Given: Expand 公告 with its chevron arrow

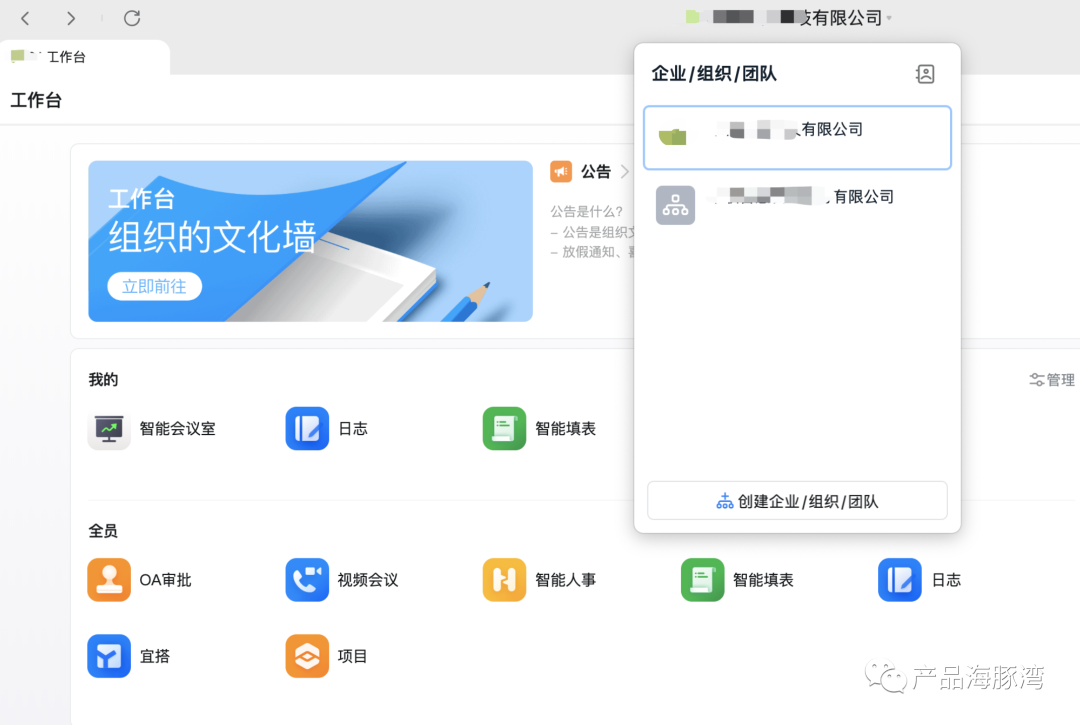Looking at the screenshot, I should pyautogui.click(x=625, y=171).
